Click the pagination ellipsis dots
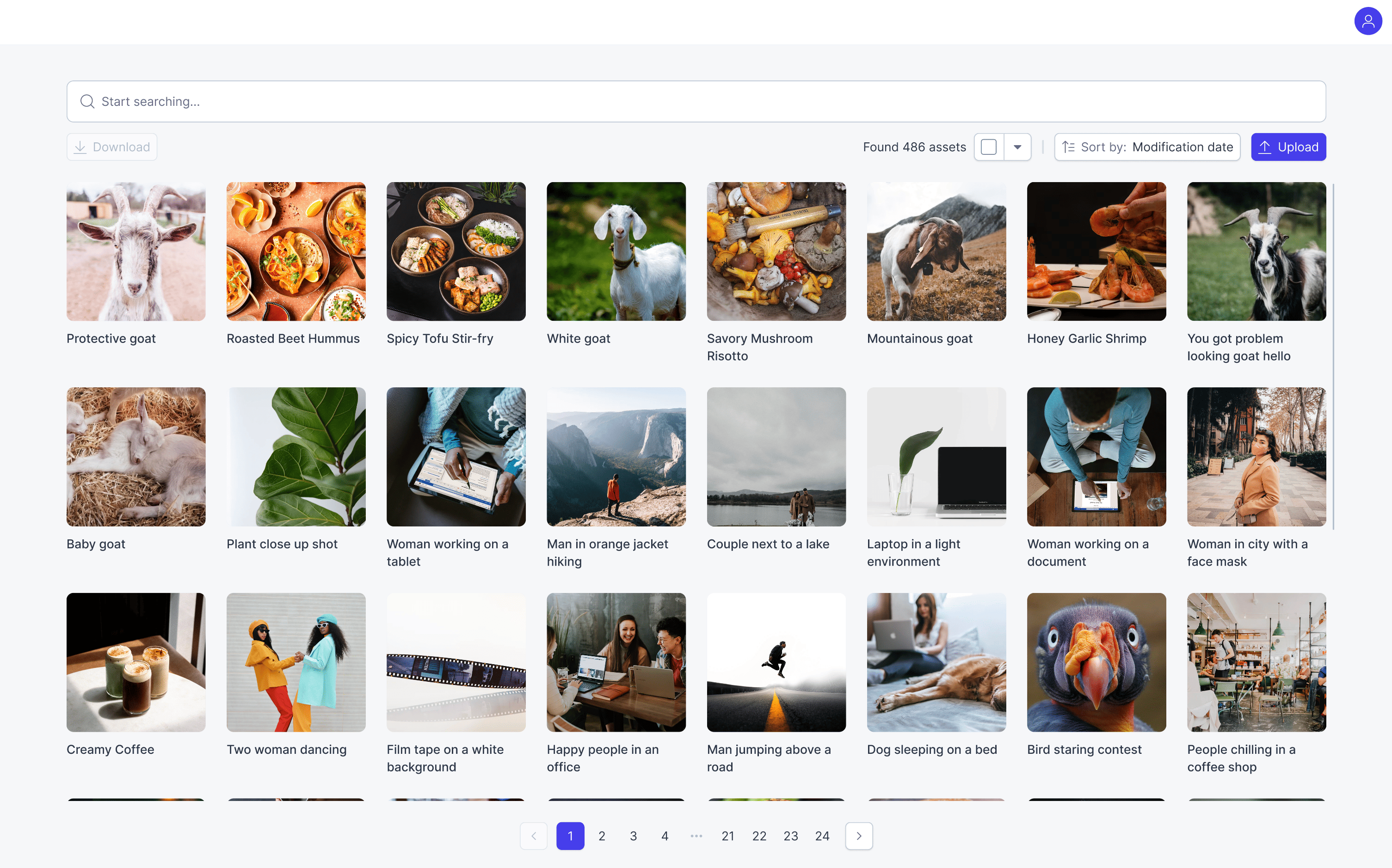Image resolution: width=1392 pixels, height=868 pixels. [x=696, y=836]
